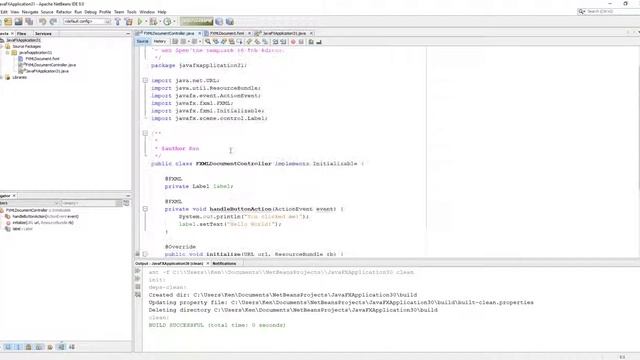Select Libraries node in Projects tree

pyautogui.click(x=19, y=77)
